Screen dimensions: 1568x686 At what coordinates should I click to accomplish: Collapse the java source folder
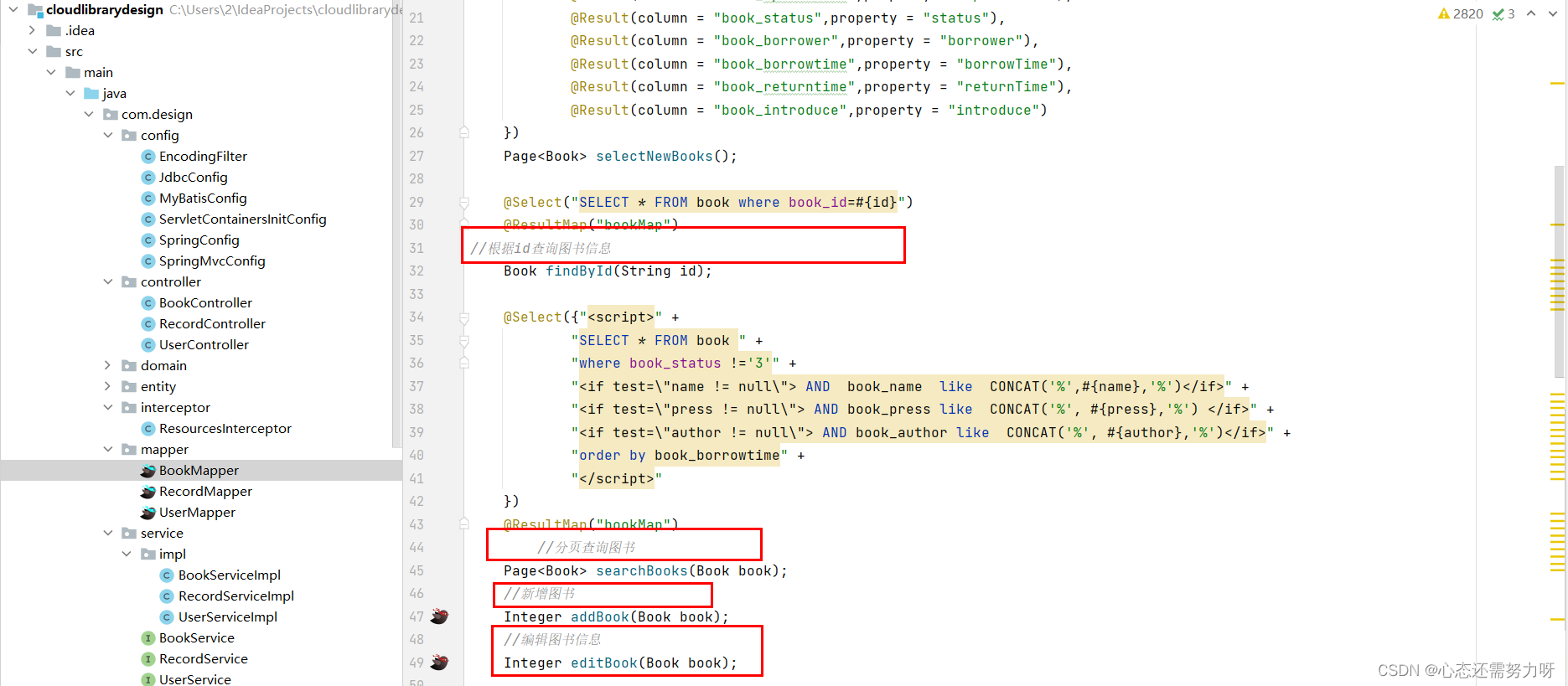[x=70, y=93]
